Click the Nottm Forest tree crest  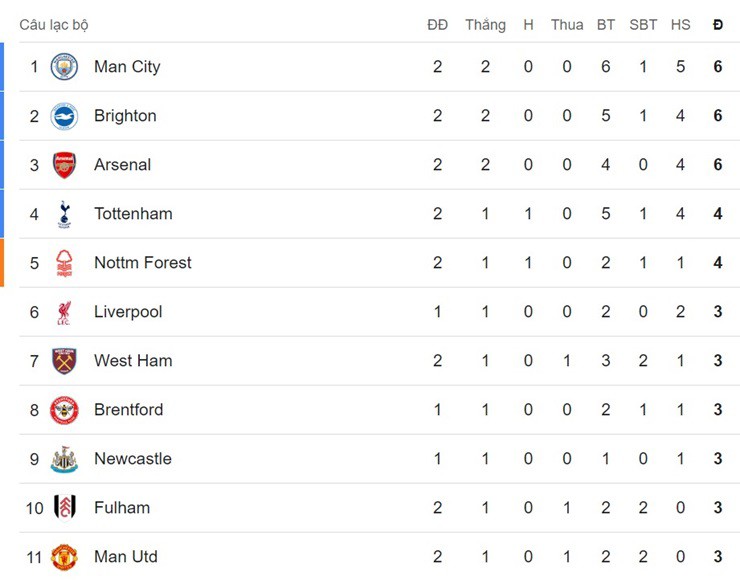64,263
